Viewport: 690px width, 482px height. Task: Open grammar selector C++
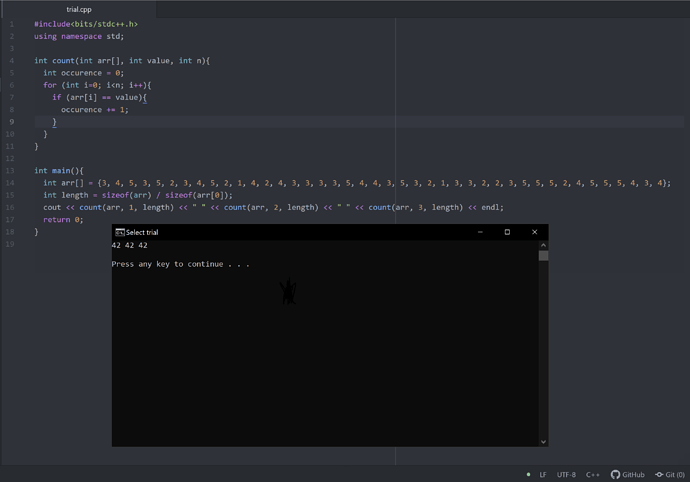[x=592, y=475]
